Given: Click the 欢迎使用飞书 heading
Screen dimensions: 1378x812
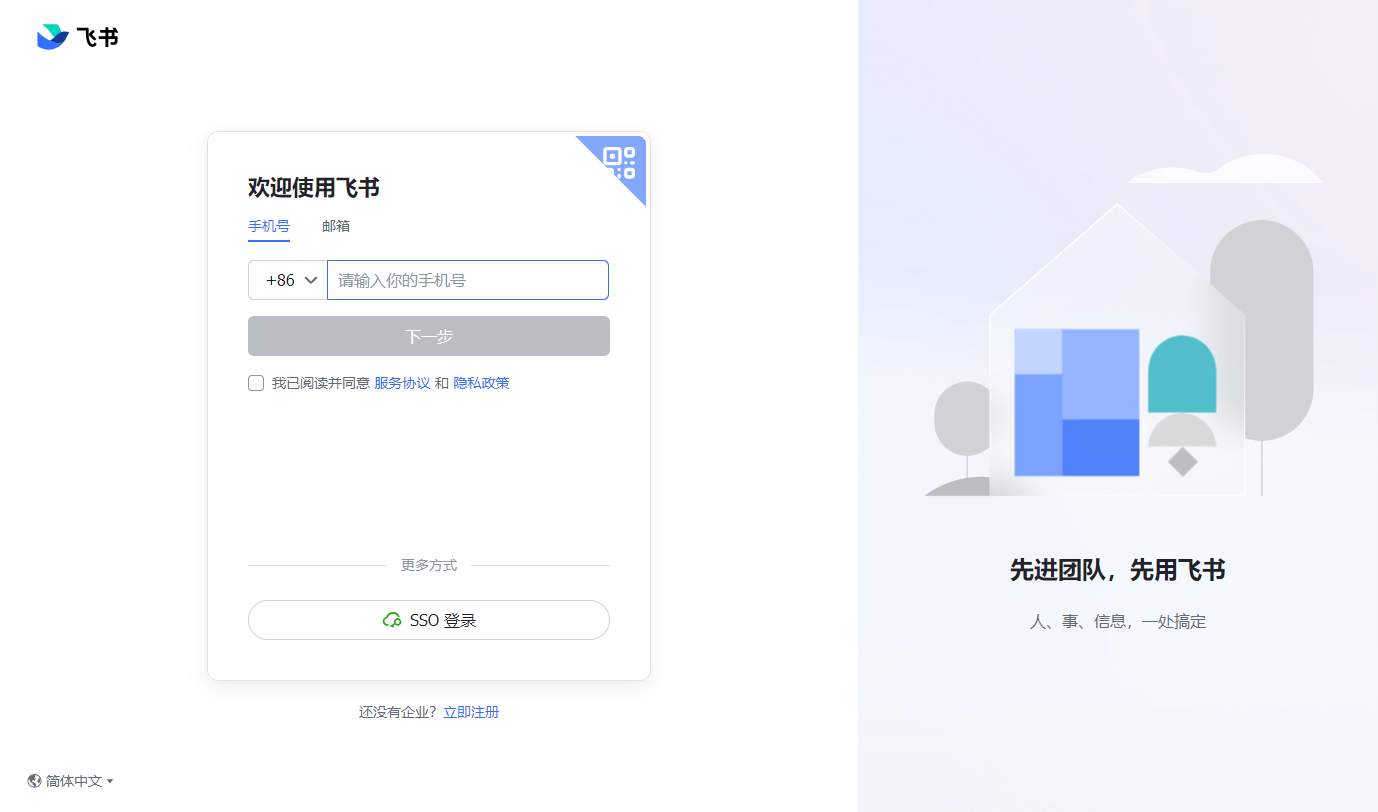Looking at the screenshot, I should [314, 187].
